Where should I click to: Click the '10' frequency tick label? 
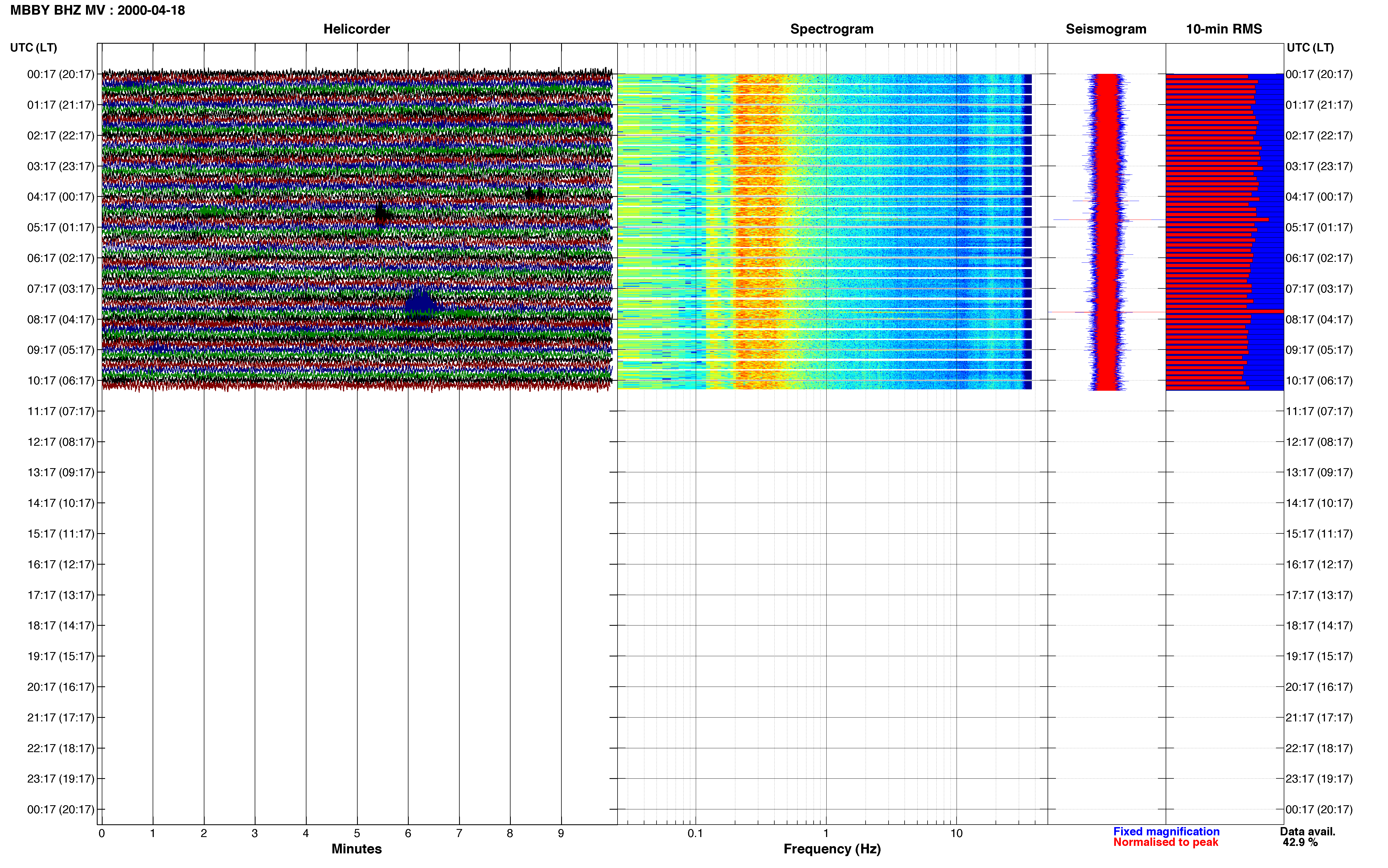pos(956,833)
